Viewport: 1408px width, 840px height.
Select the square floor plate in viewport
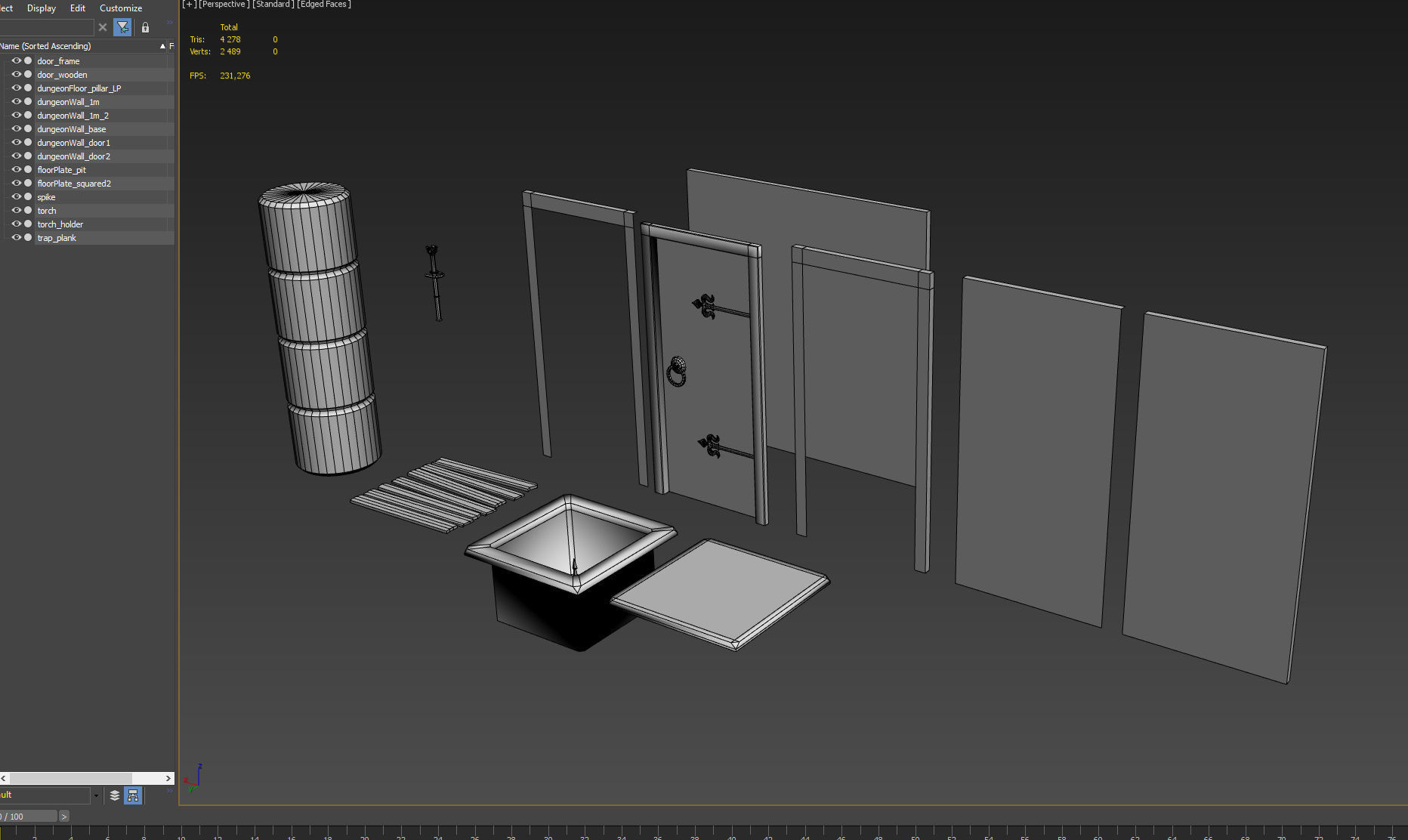click(720, 594)
